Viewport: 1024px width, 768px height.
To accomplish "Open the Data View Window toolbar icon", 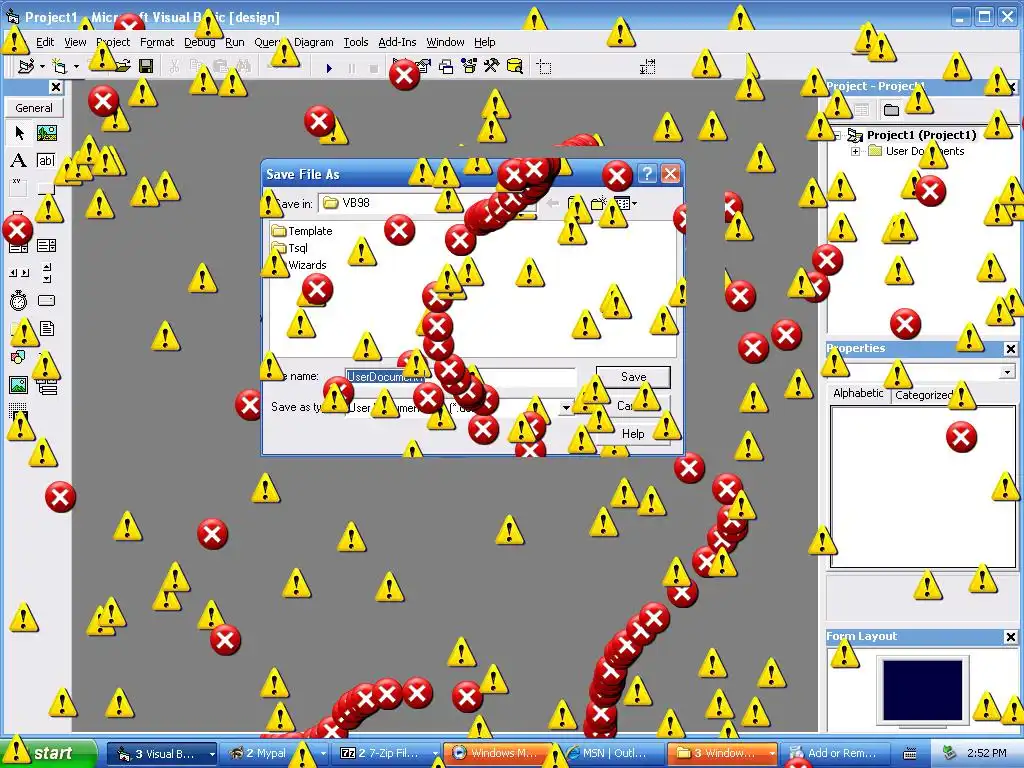I will pyautogui.click(x=515, y=66).
